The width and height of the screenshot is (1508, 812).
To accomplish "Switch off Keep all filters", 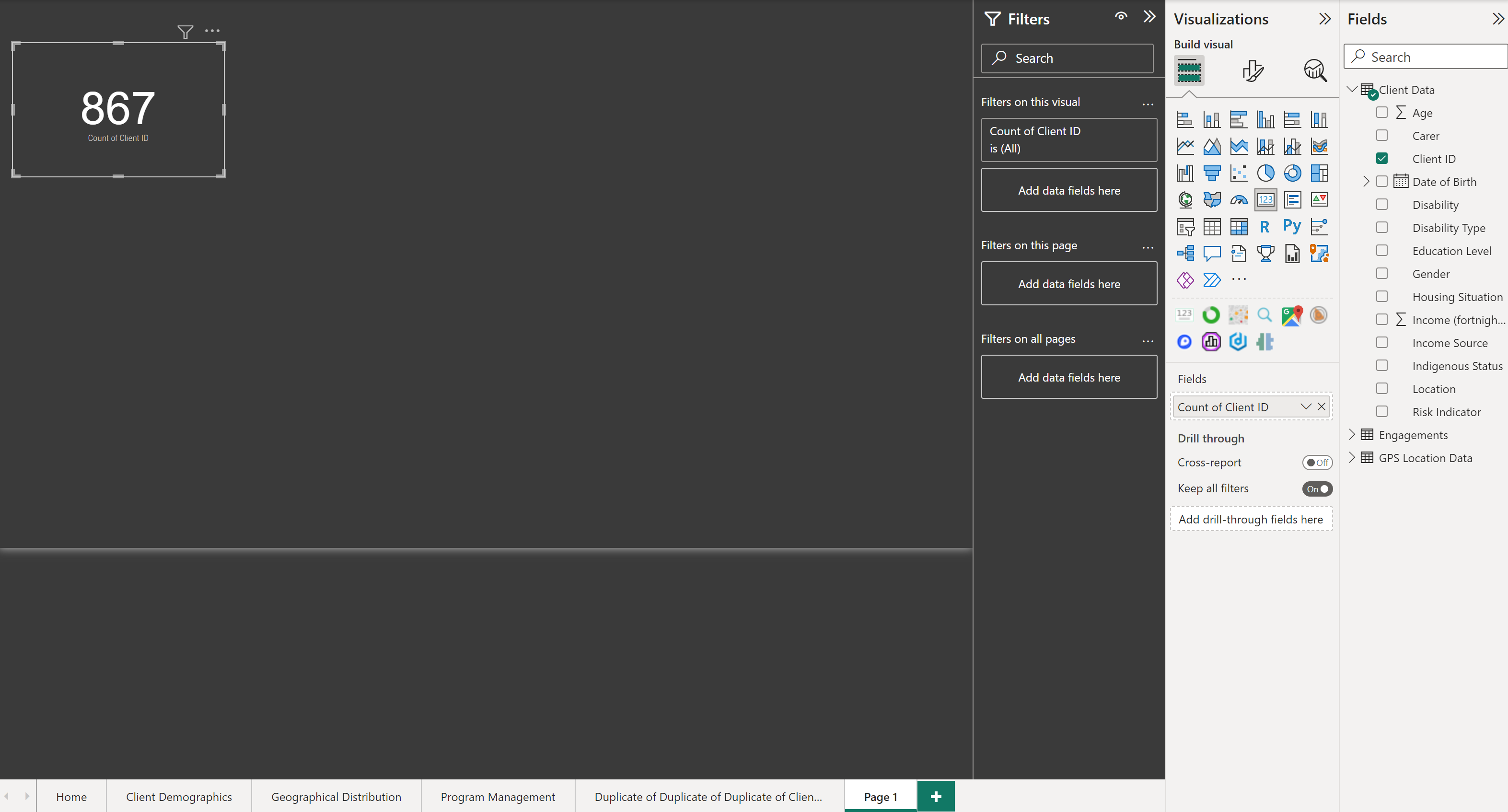I will 1317,489.
